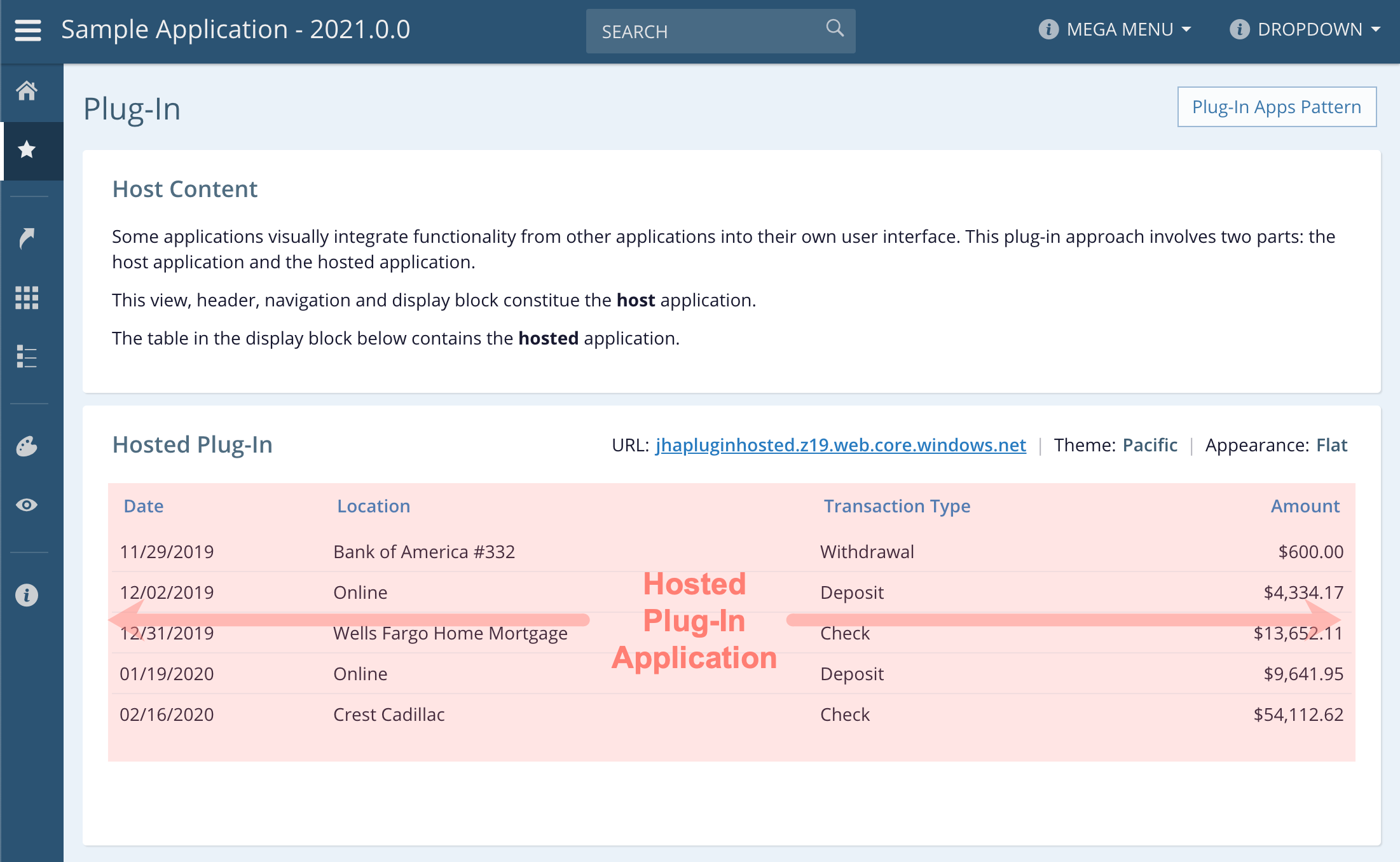Select the star favorites sidebar icon

coord(27,150)
